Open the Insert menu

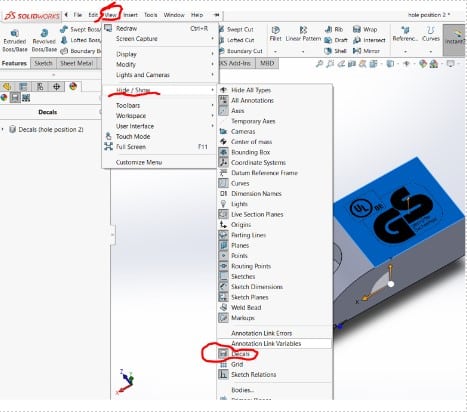tap(130, 15)
